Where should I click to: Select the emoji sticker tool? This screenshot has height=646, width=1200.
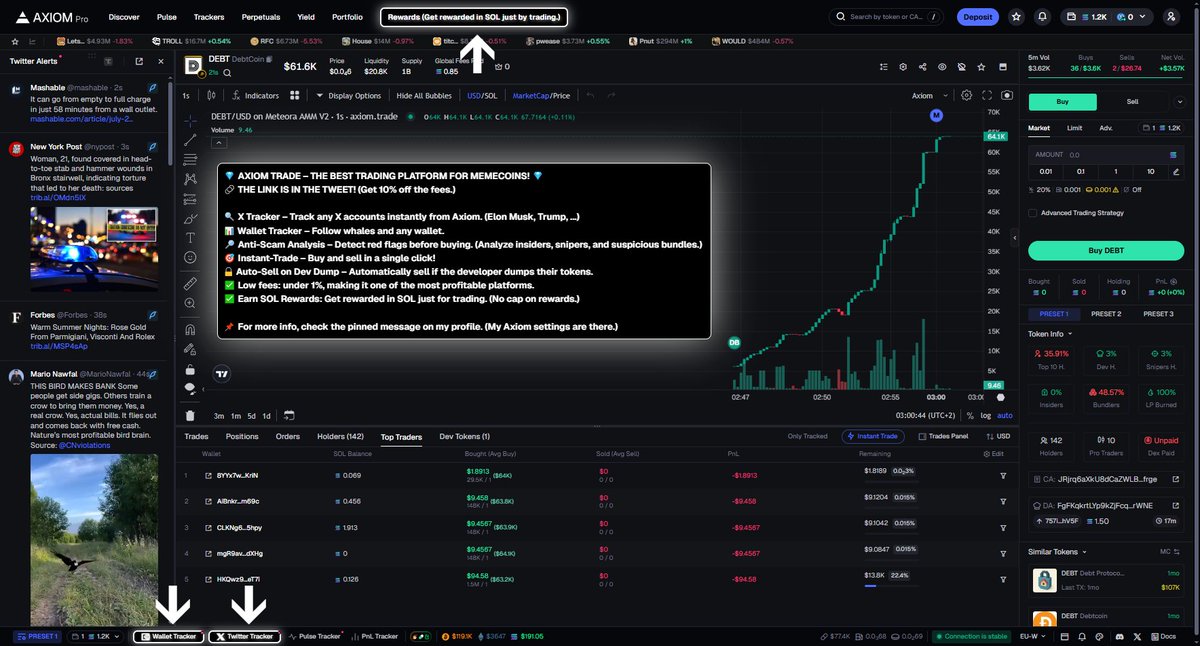[x=190, y=257]
